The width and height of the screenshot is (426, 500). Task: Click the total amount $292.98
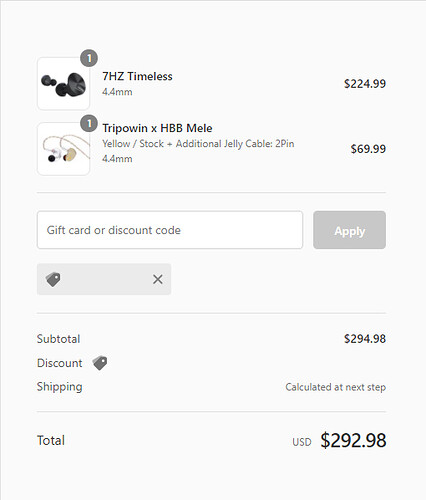pos(353,440)
